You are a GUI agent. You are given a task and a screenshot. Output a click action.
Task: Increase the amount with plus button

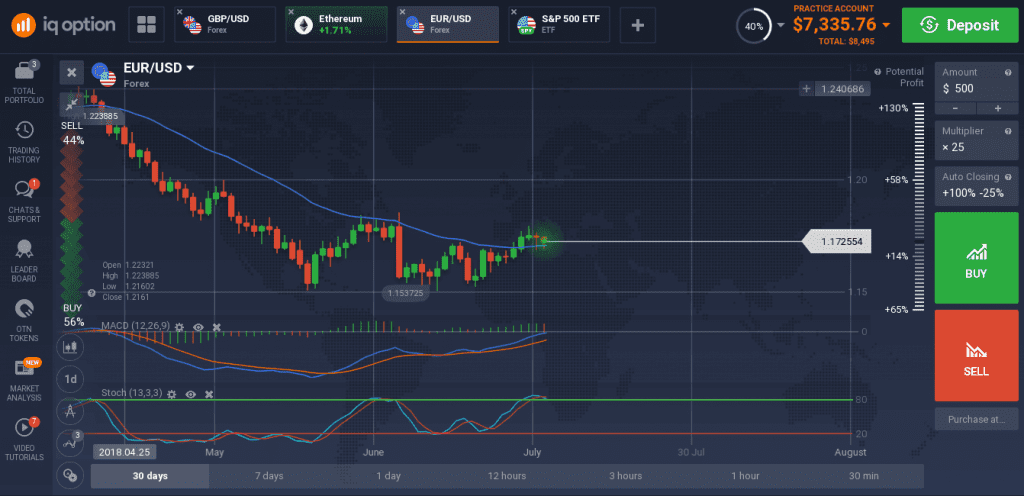(x=997, y=108)
